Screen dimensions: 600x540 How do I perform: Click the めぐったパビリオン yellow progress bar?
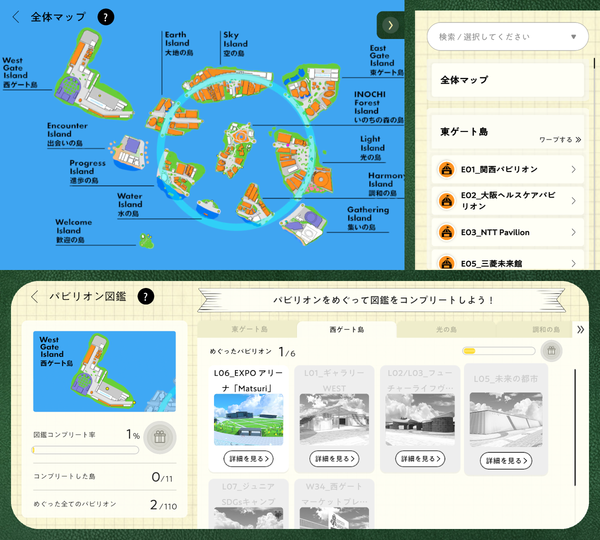pos(499,351)
